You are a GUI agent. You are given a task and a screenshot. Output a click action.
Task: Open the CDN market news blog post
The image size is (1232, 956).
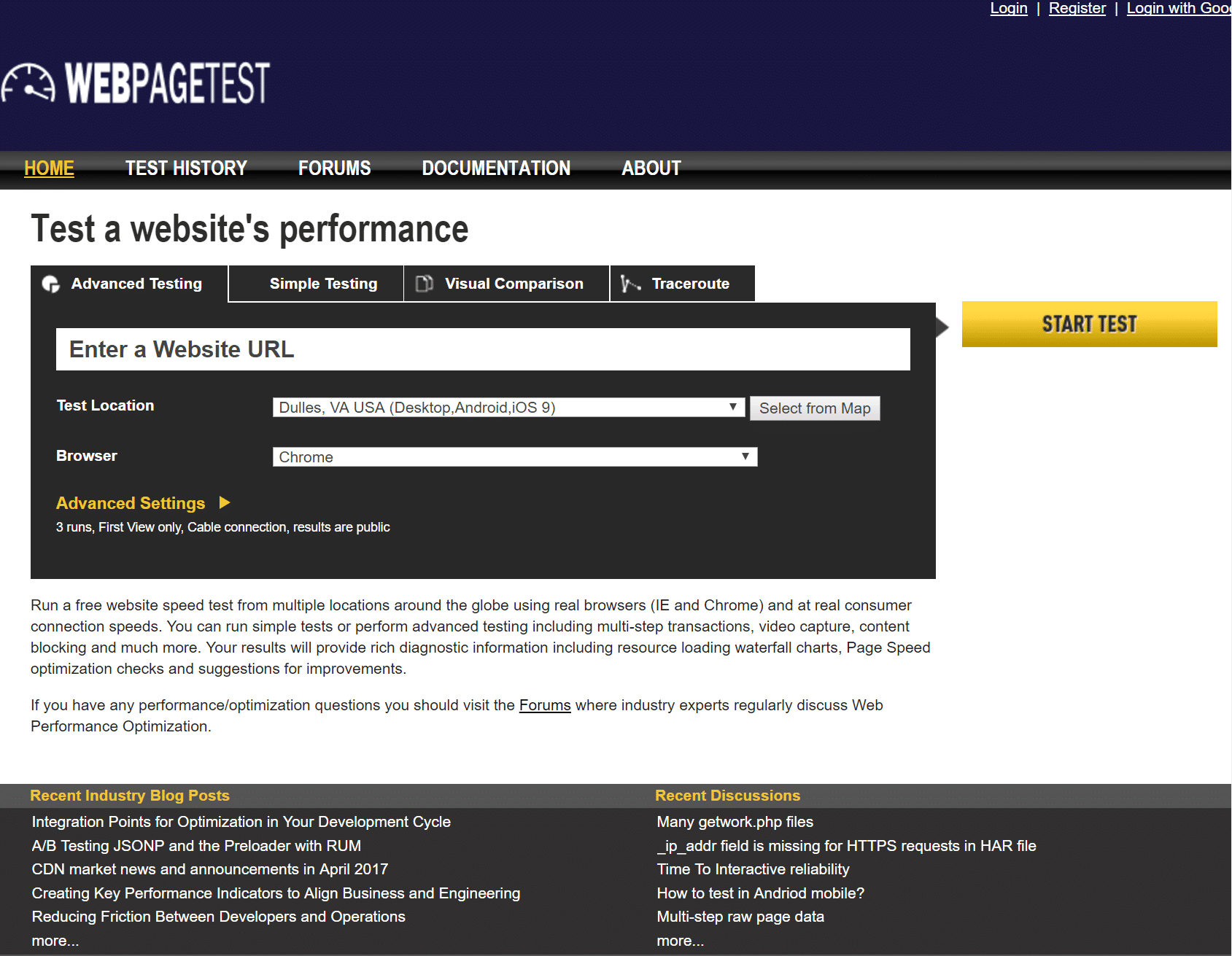(209, 868)
